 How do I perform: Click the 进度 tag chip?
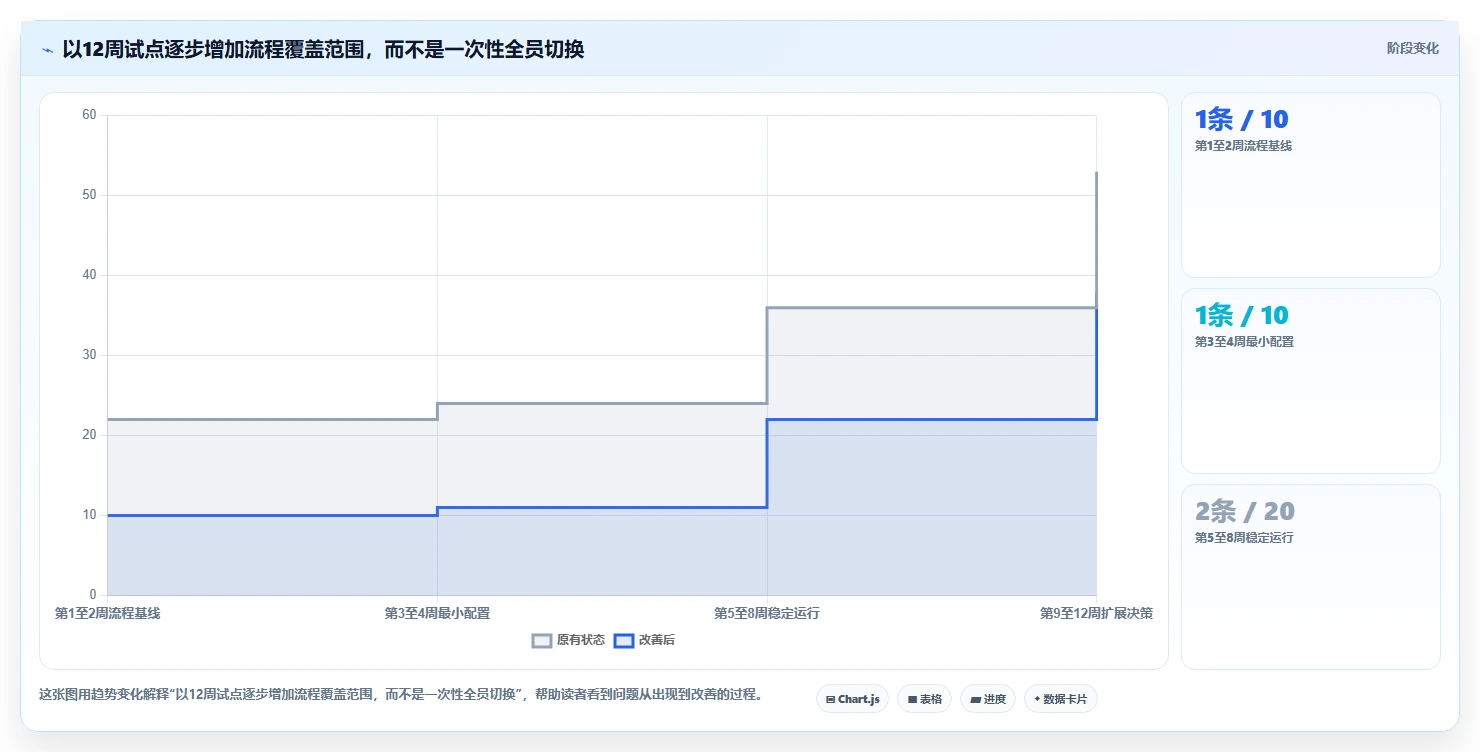pos(988,699)
